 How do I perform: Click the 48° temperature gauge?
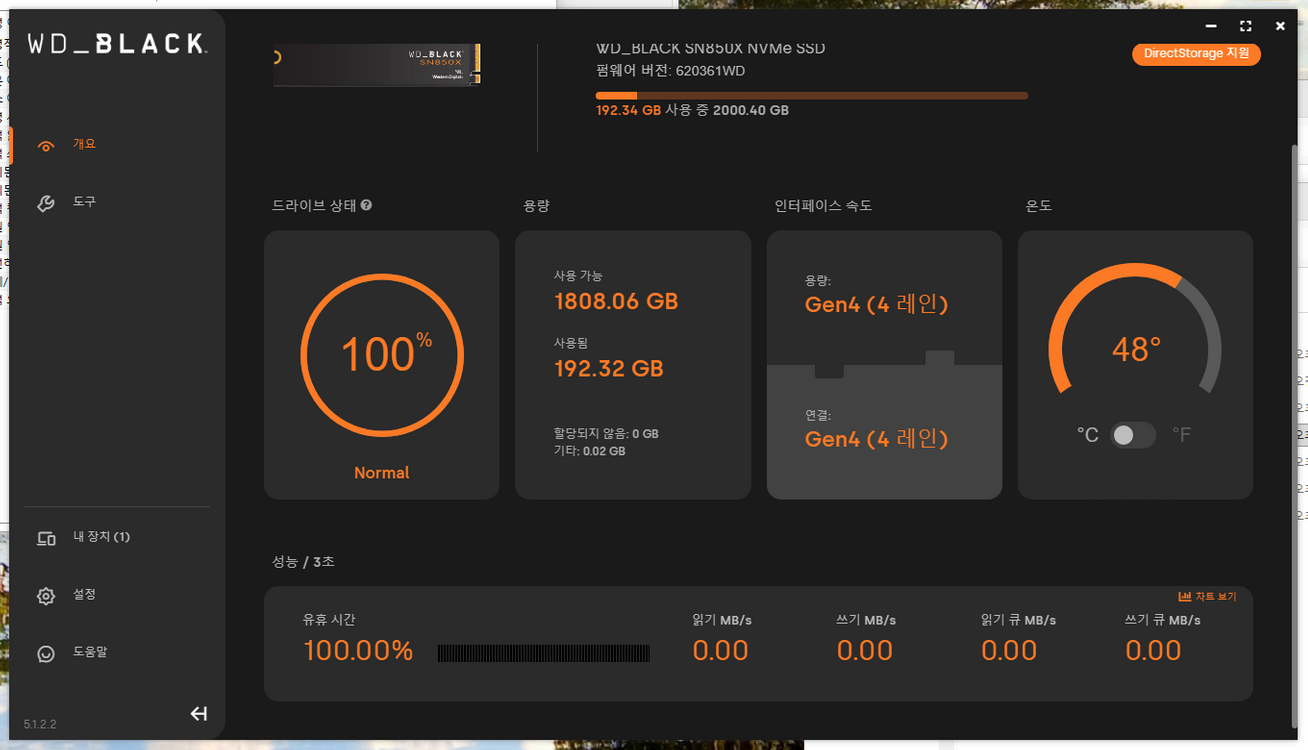pos(1135,349)
